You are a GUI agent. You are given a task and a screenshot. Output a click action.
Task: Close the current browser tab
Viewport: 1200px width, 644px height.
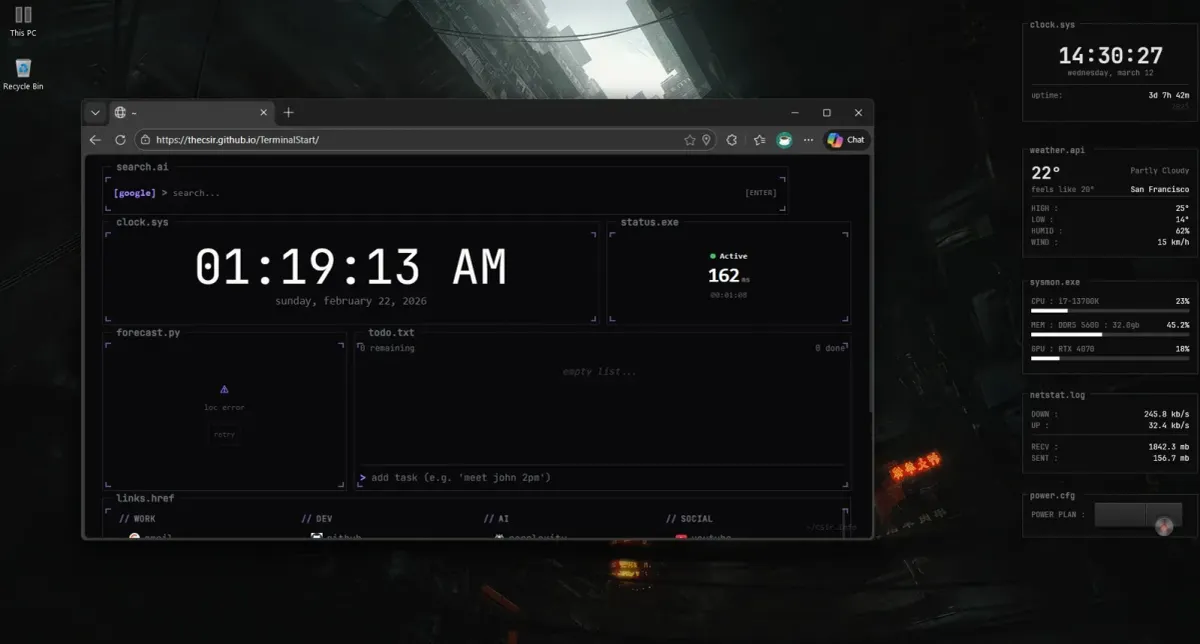(264, 112)
